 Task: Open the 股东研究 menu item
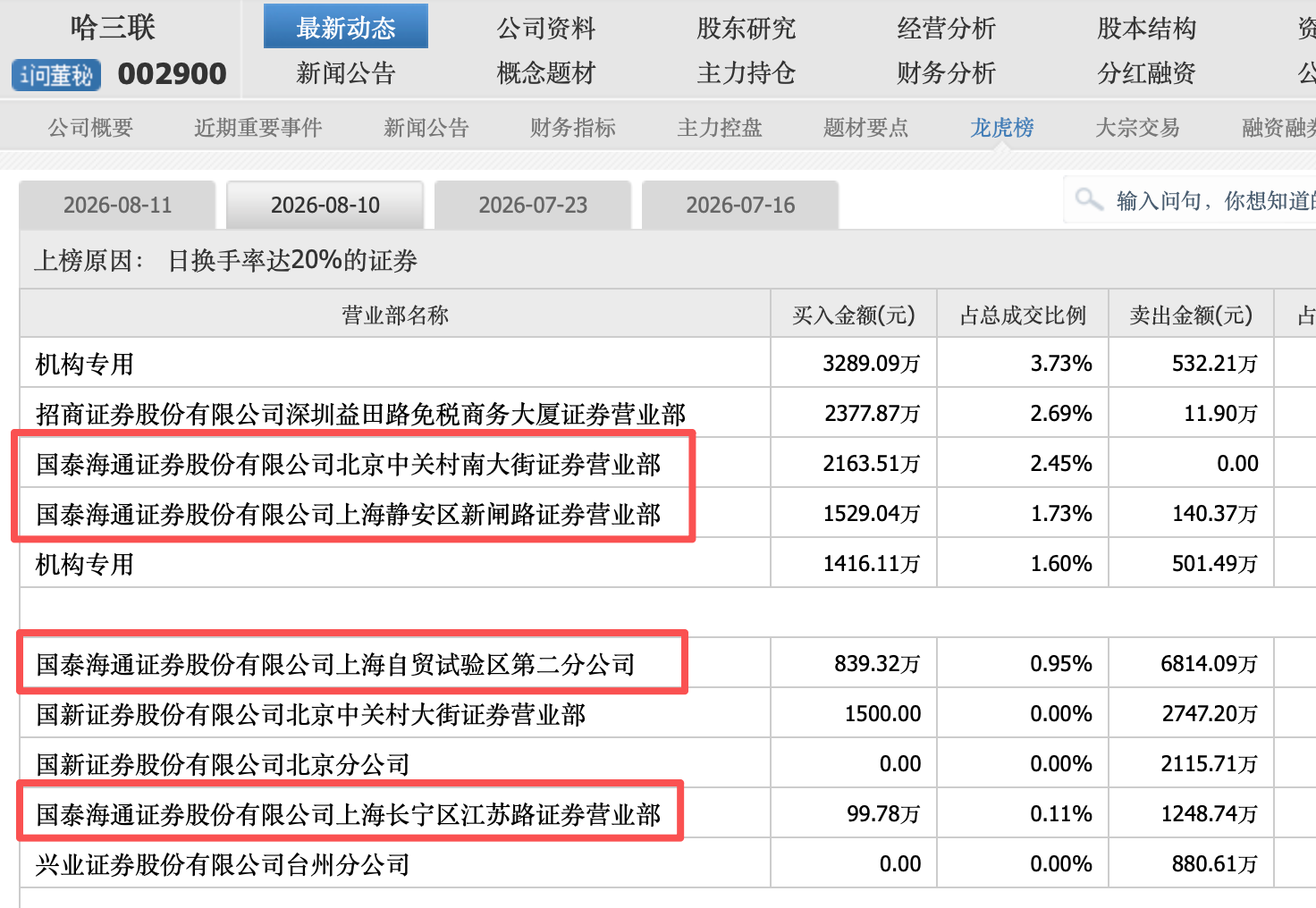pos(747,28)
